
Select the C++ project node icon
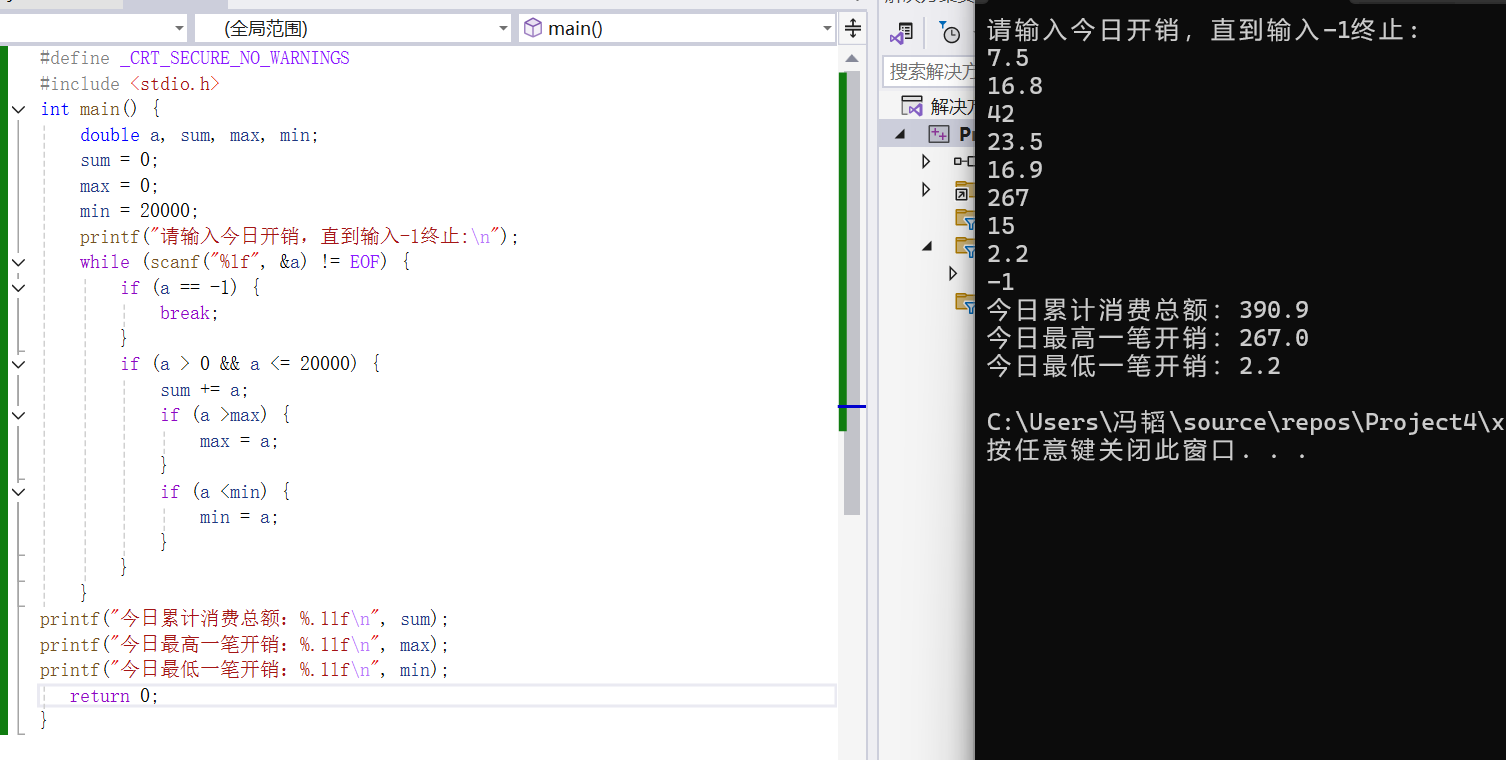click(938, 133)
